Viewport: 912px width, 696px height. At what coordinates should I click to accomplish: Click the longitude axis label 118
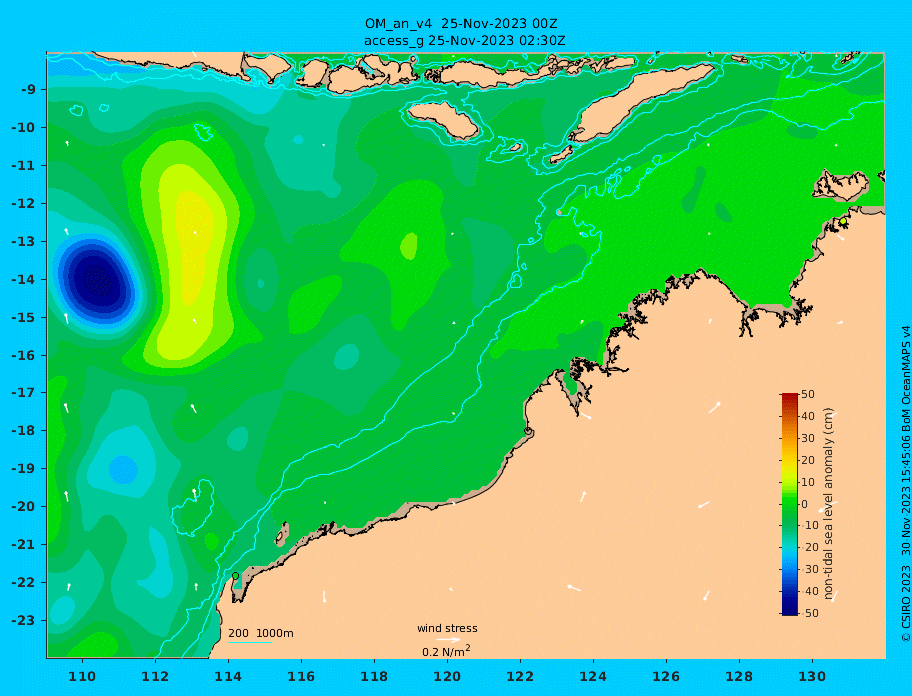coord(374,677)
